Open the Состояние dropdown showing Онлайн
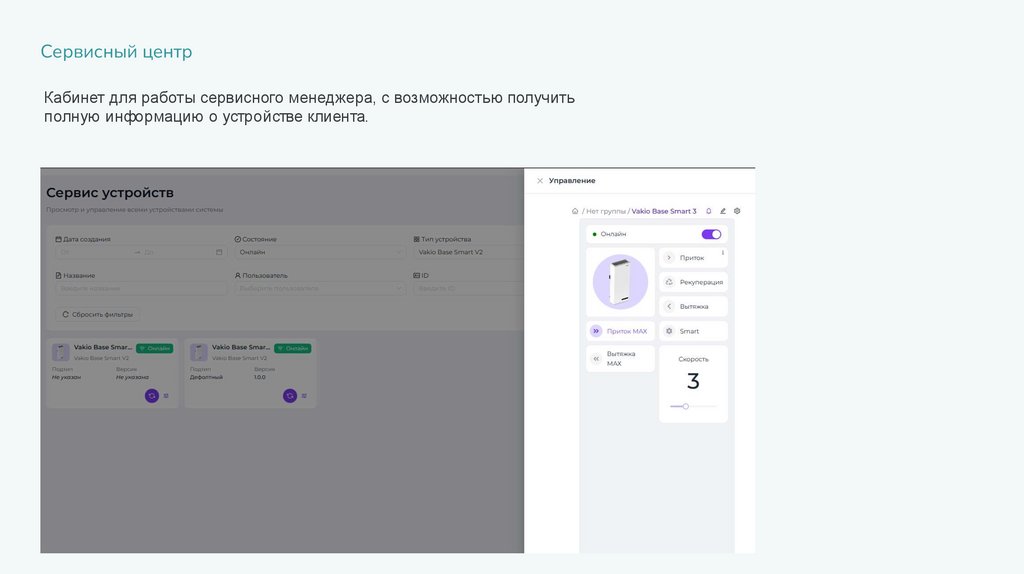Image resolution: width=1024 pixels, height=574 pixels. 320,252
